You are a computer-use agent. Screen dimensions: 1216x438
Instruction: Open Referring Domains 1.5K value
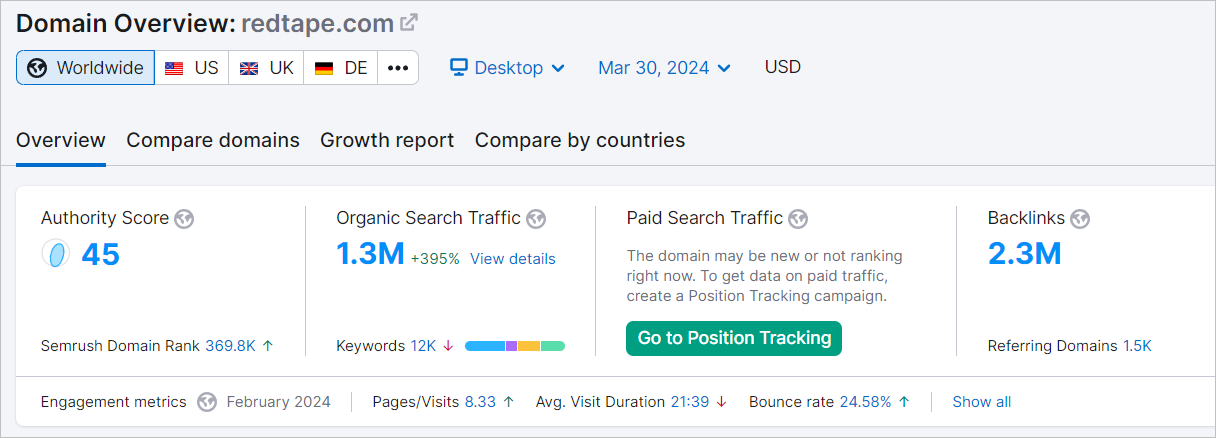pos(1137,346)
